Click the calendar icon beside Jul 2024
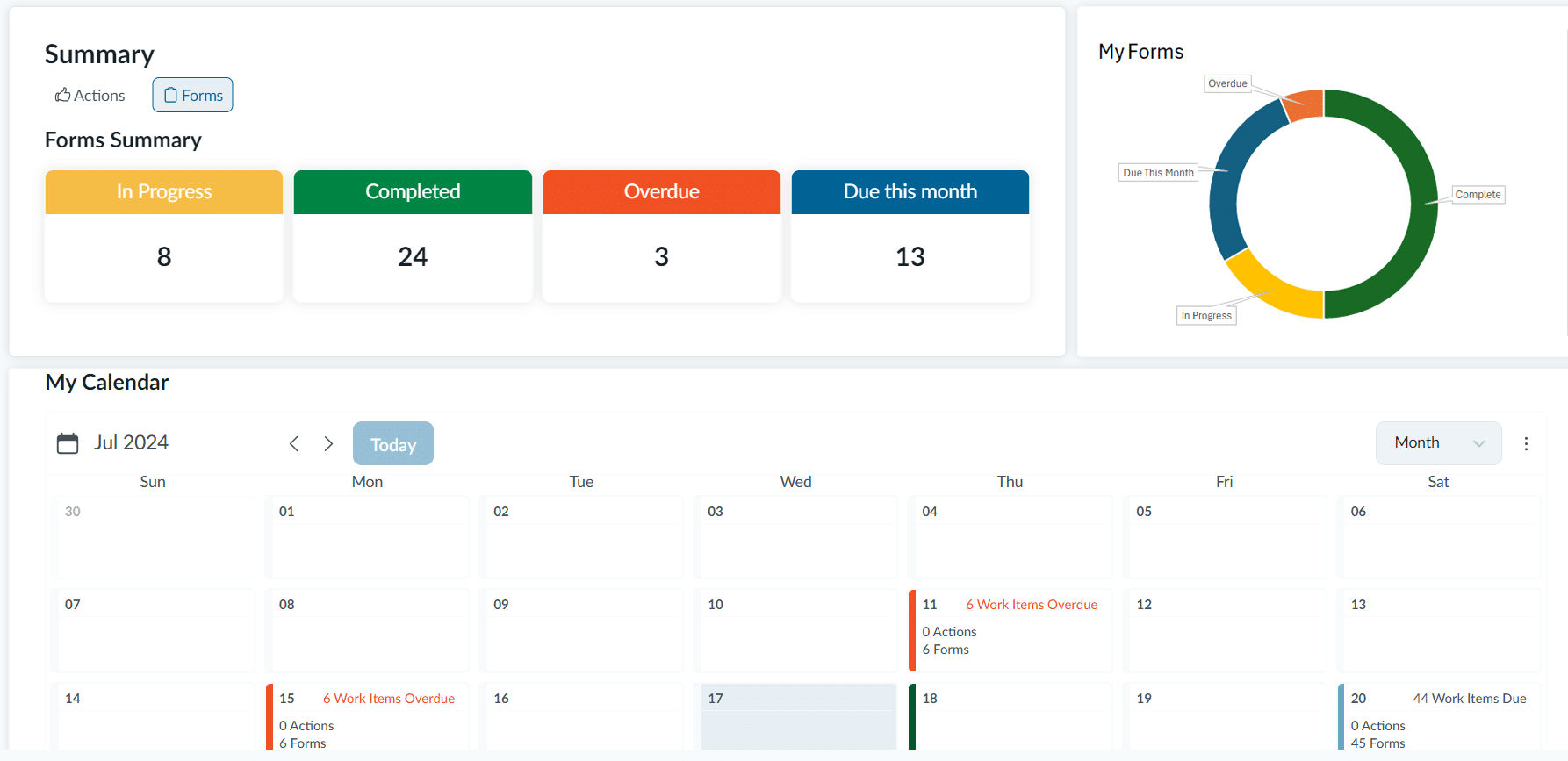The height and width of the screenshot is (761, 1568). click(68, 443)
